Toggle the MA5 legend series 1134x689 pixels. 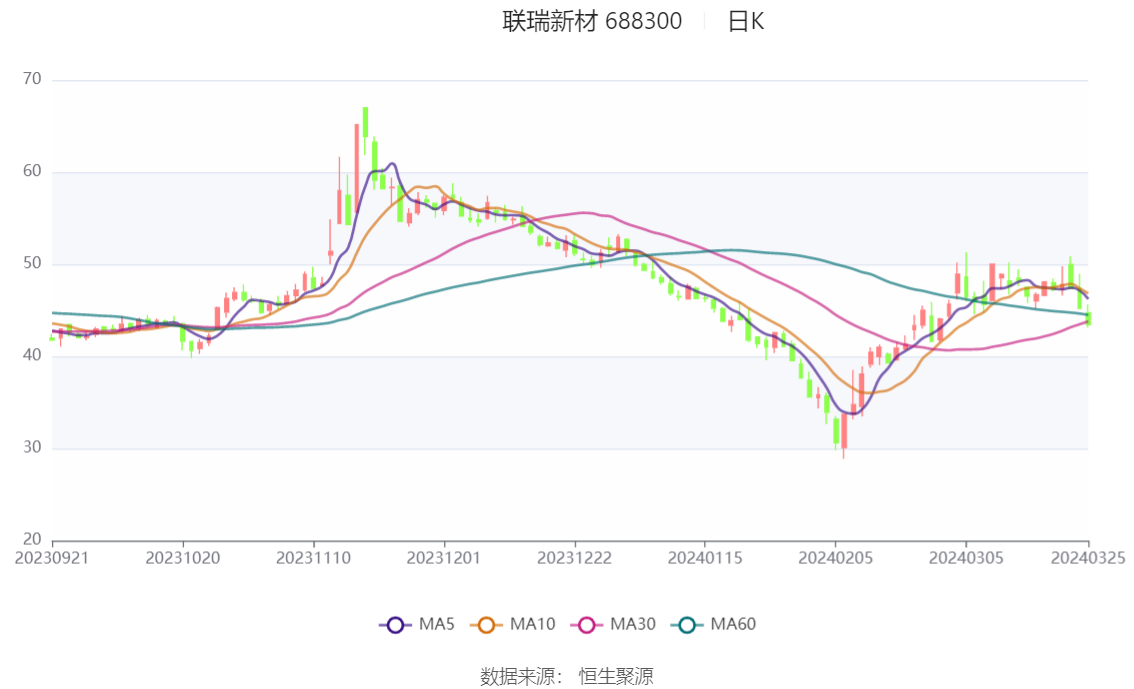417,625
